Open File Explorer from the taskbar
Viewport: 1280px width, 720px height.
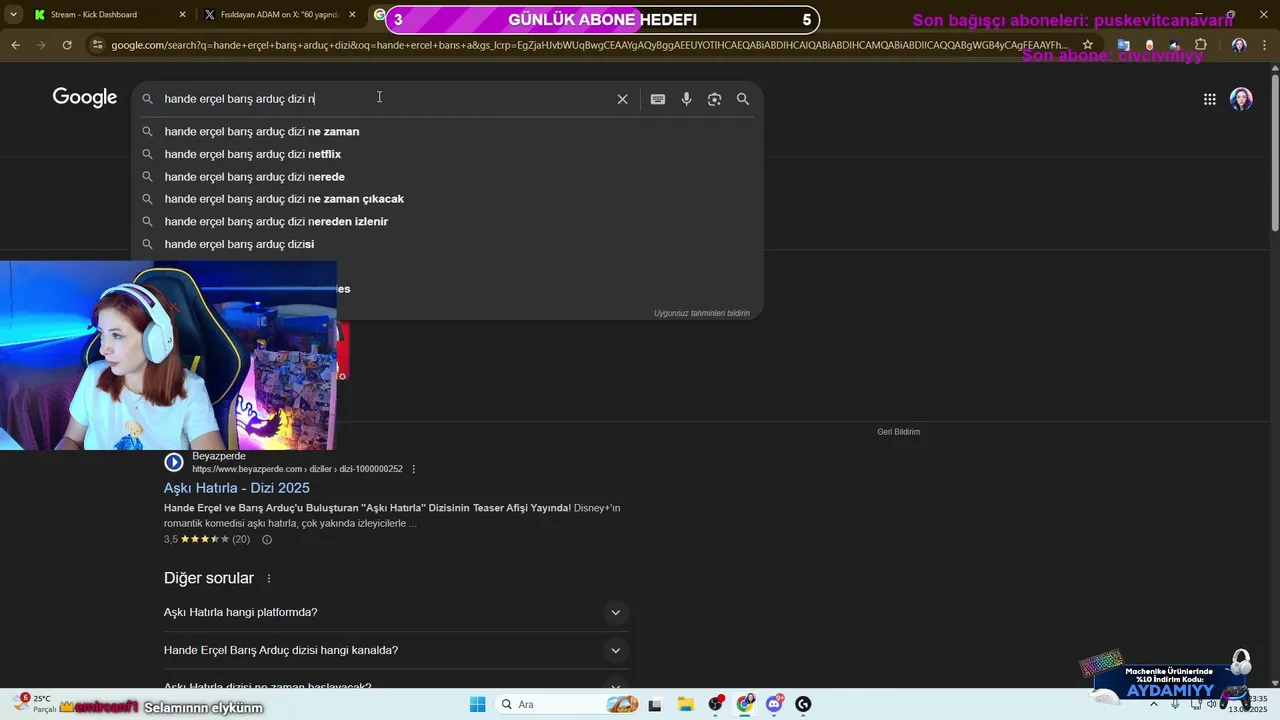[x=685, y=704]
